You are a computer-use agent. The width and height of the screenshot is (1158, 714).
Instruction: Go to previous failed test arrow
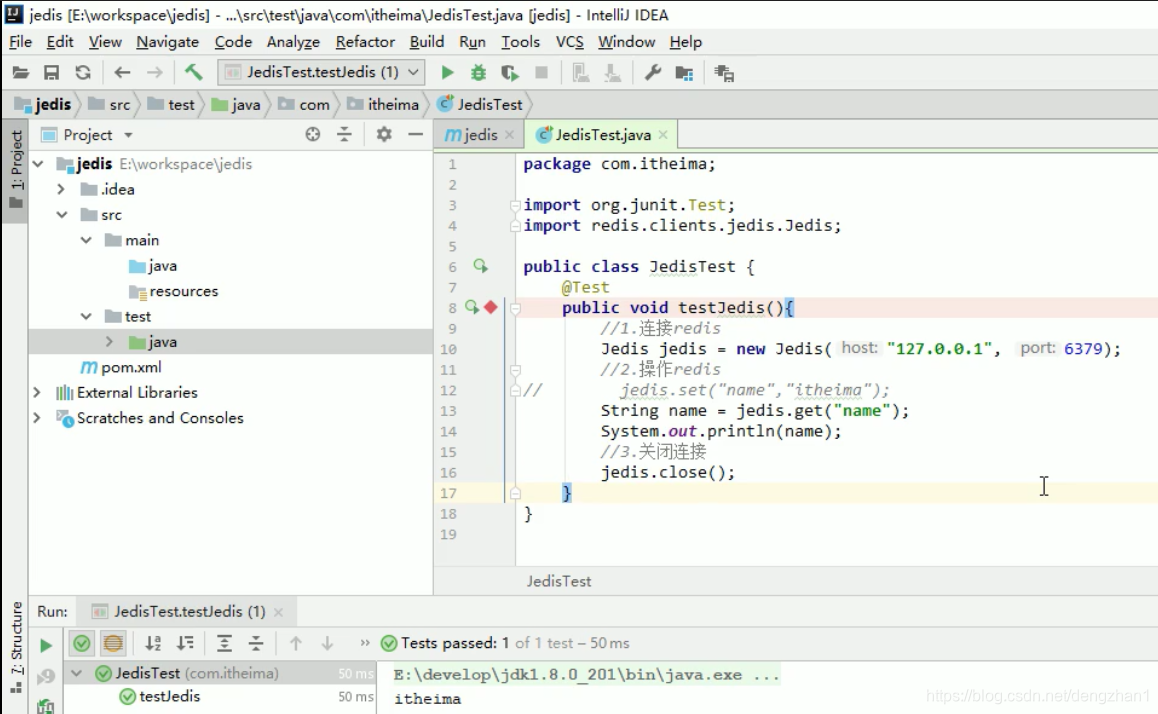click(x=295, y=643)
